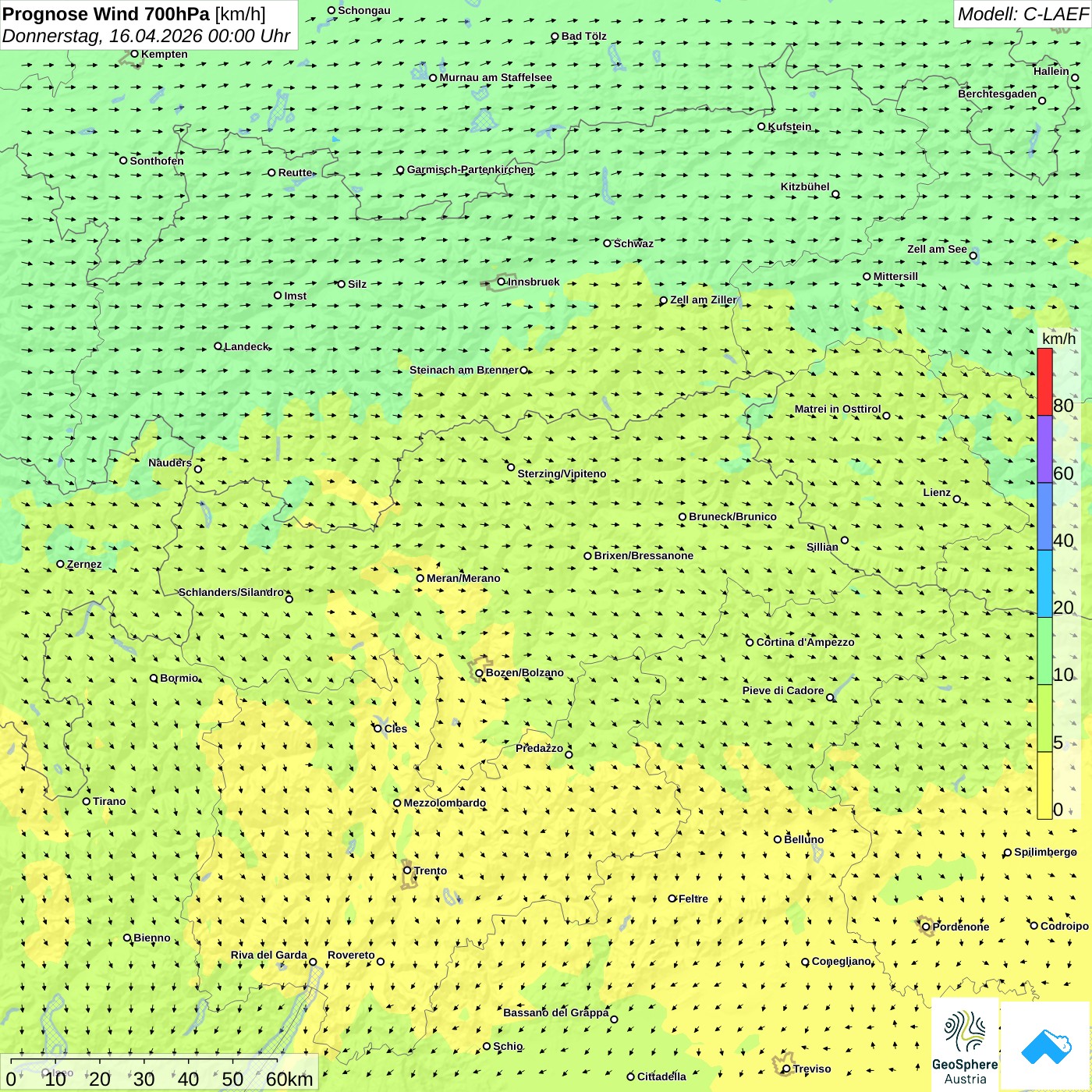Click the 'Zell am See' label
Image resolution: width=1092 pixels, height=1092 pixels.
click(x=937, y=249)
